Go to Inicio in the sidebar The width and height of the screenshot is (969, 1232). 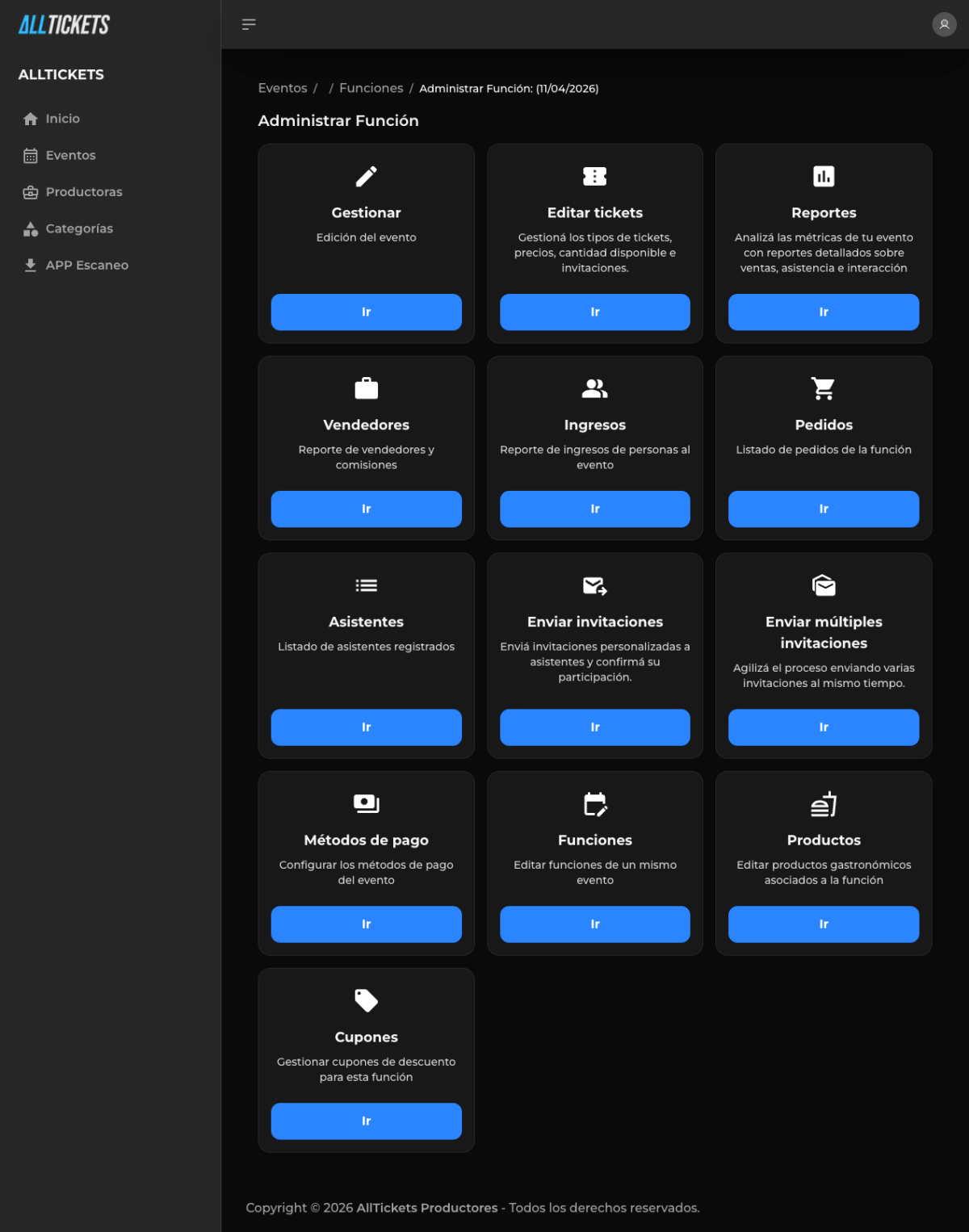click(62, 119)
